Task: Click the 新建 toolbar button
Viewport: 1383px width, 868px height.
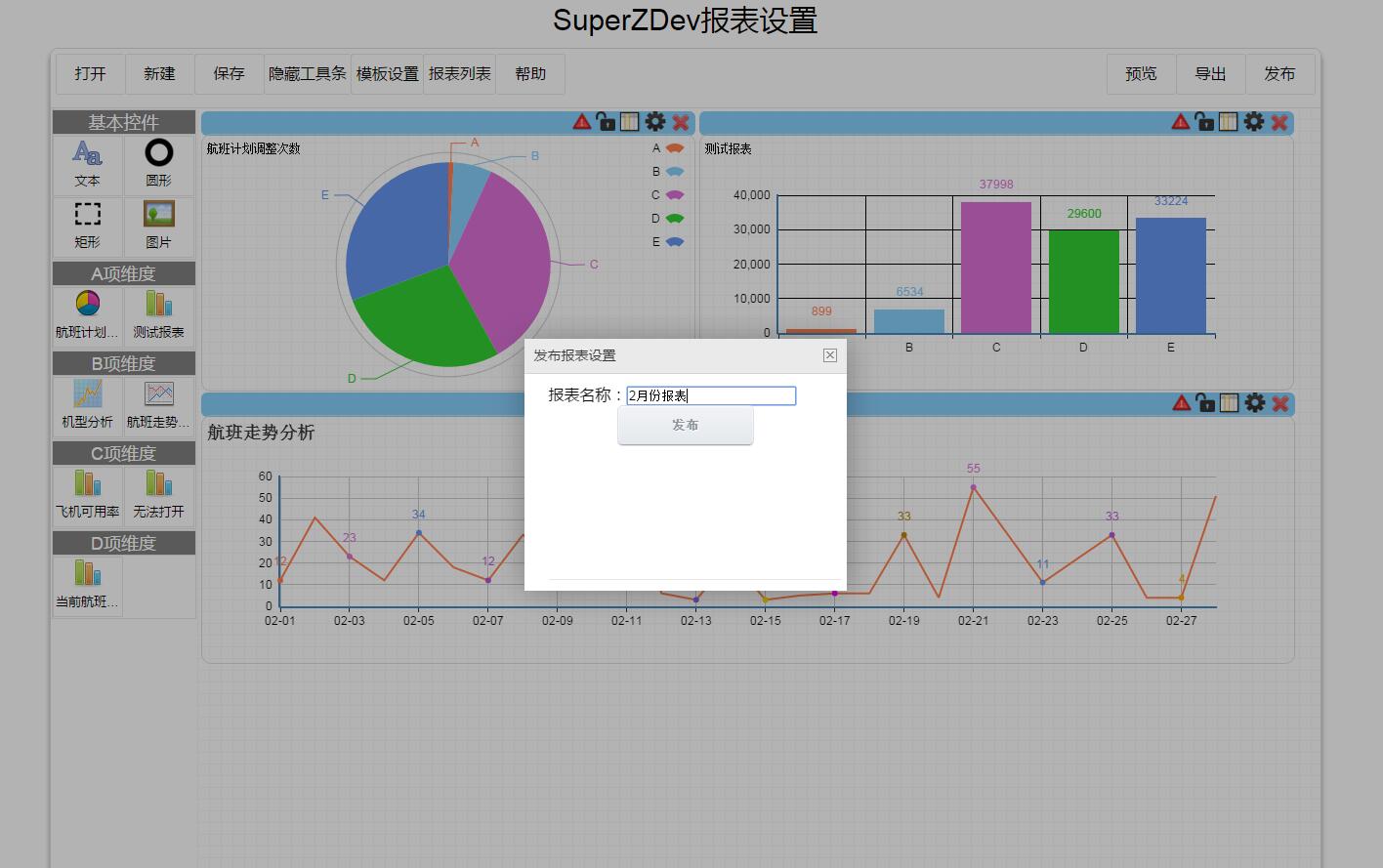Action: [159, 74]
